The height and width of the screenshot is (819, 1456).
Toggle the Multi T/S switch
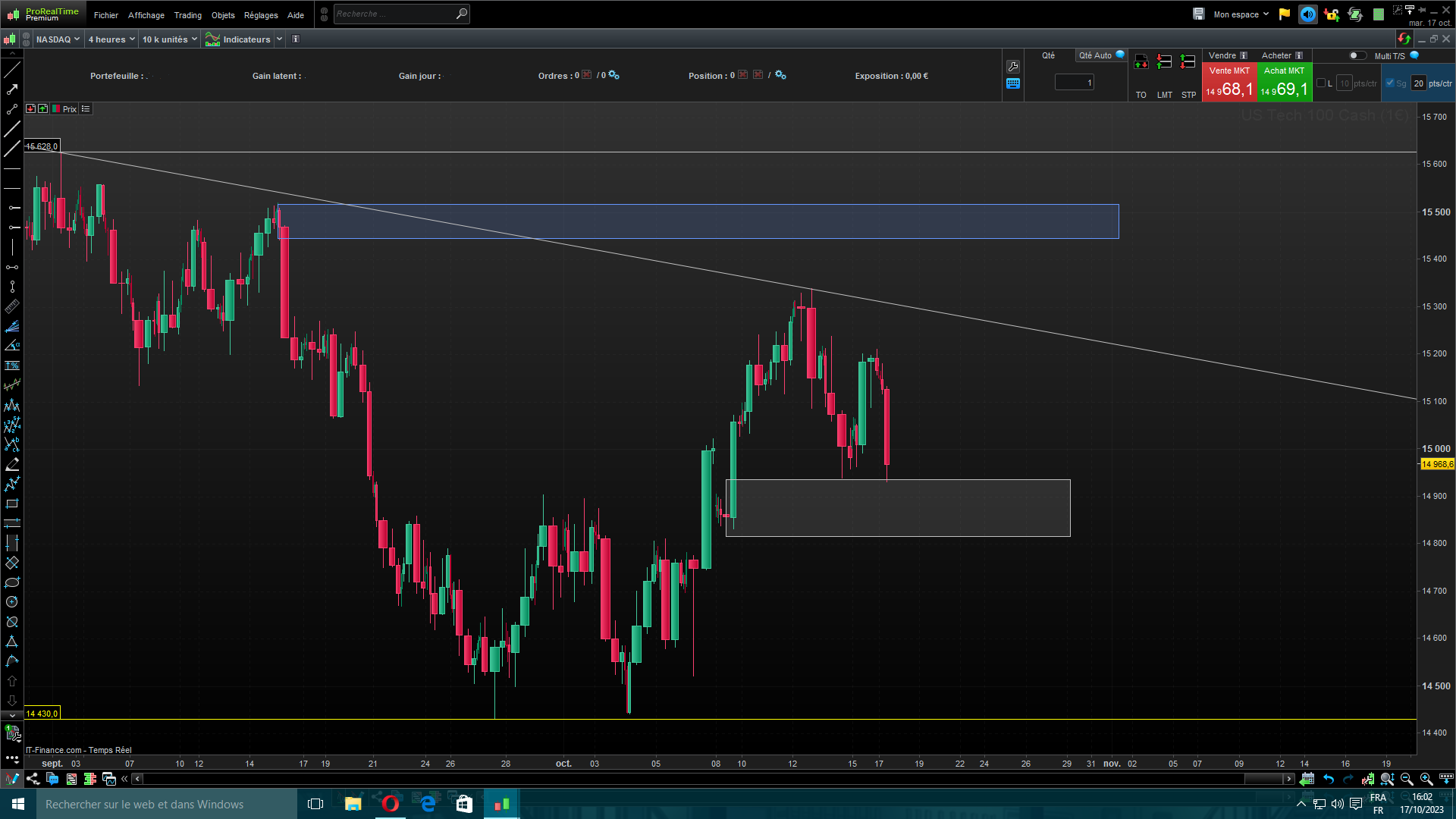point(1357,55)
